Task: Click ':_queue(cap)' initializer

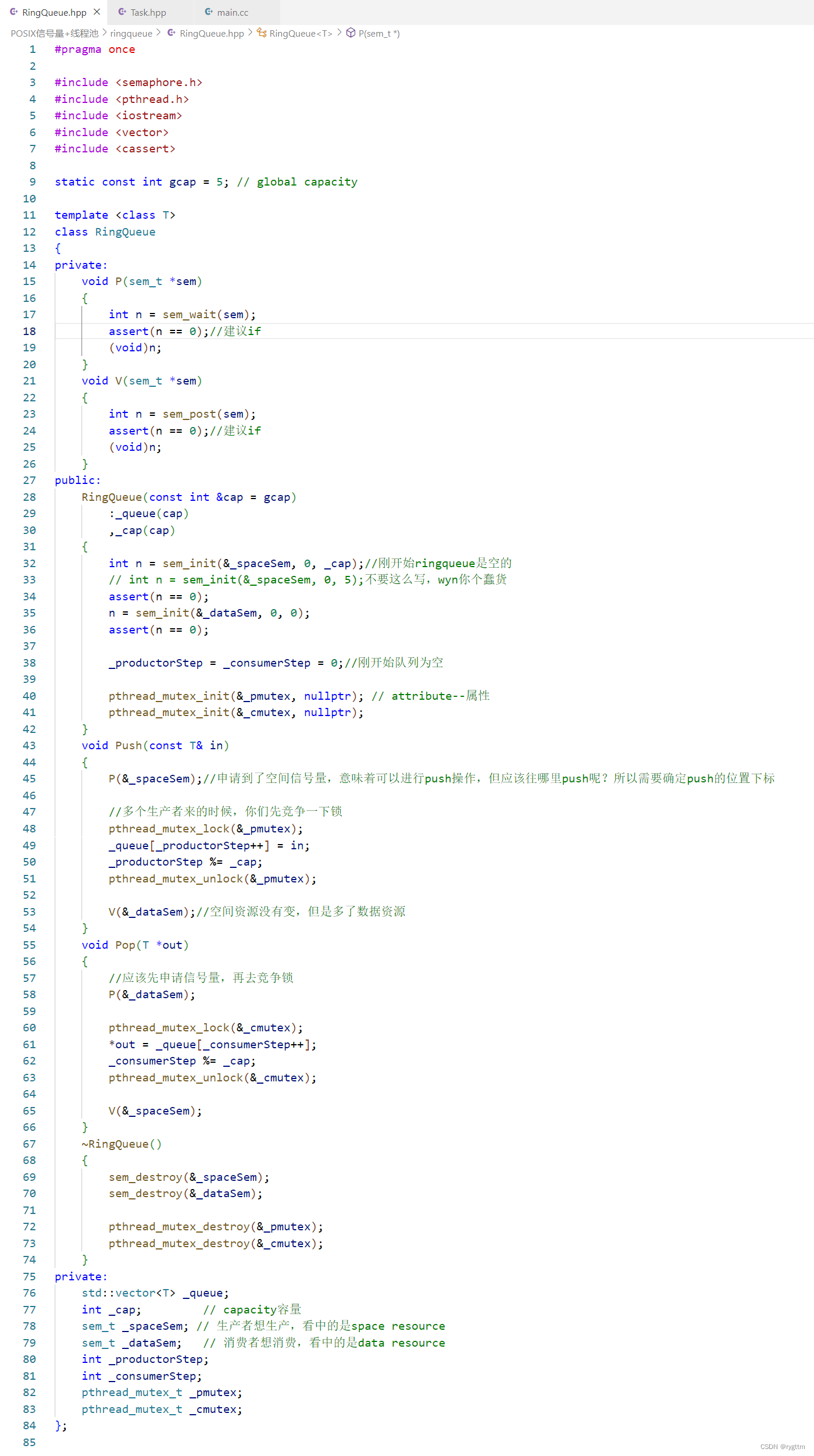Action: 149,514
